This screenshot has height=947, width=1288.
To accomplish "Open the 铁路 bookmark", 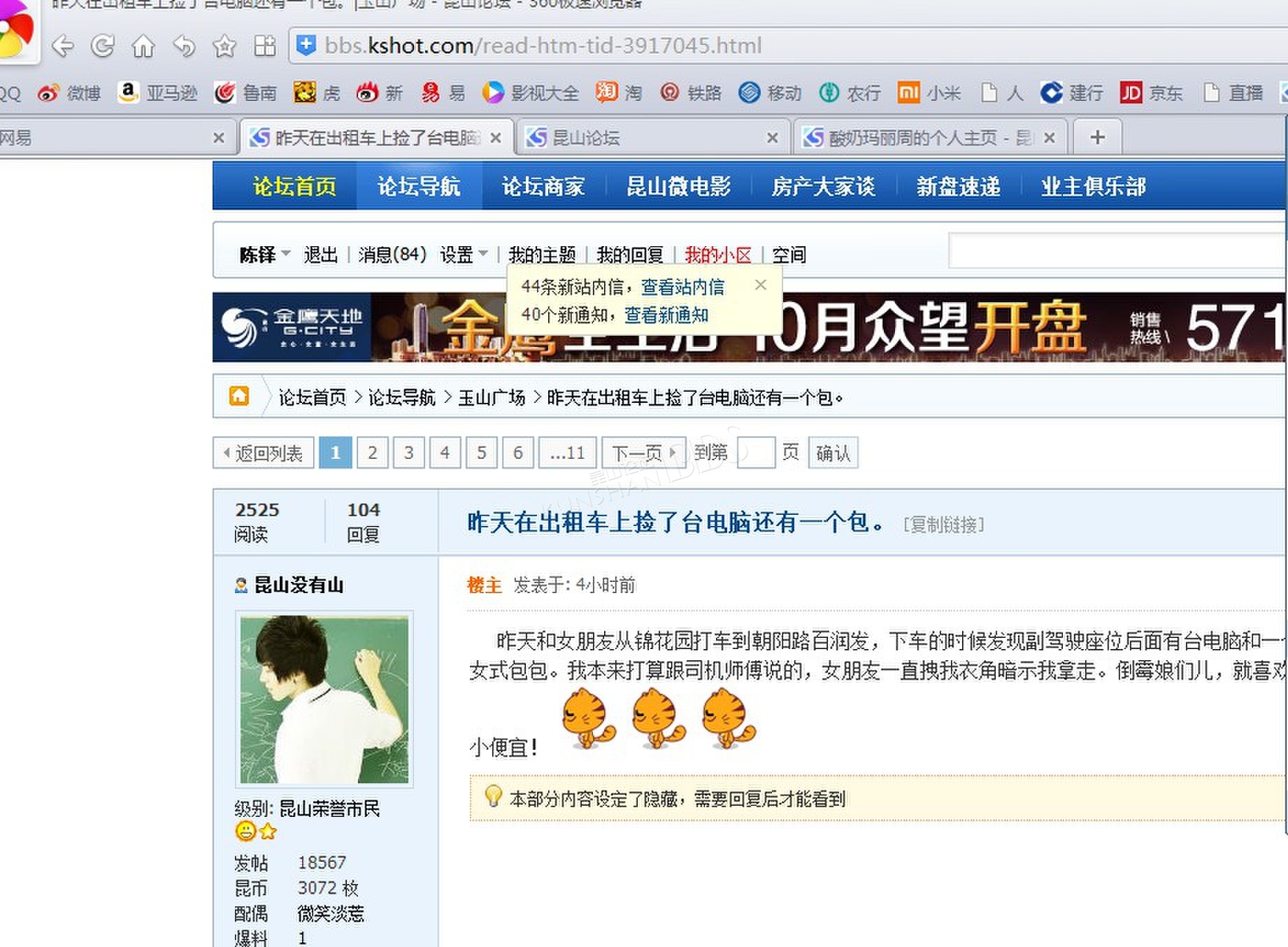I will (x=691, y=92).
